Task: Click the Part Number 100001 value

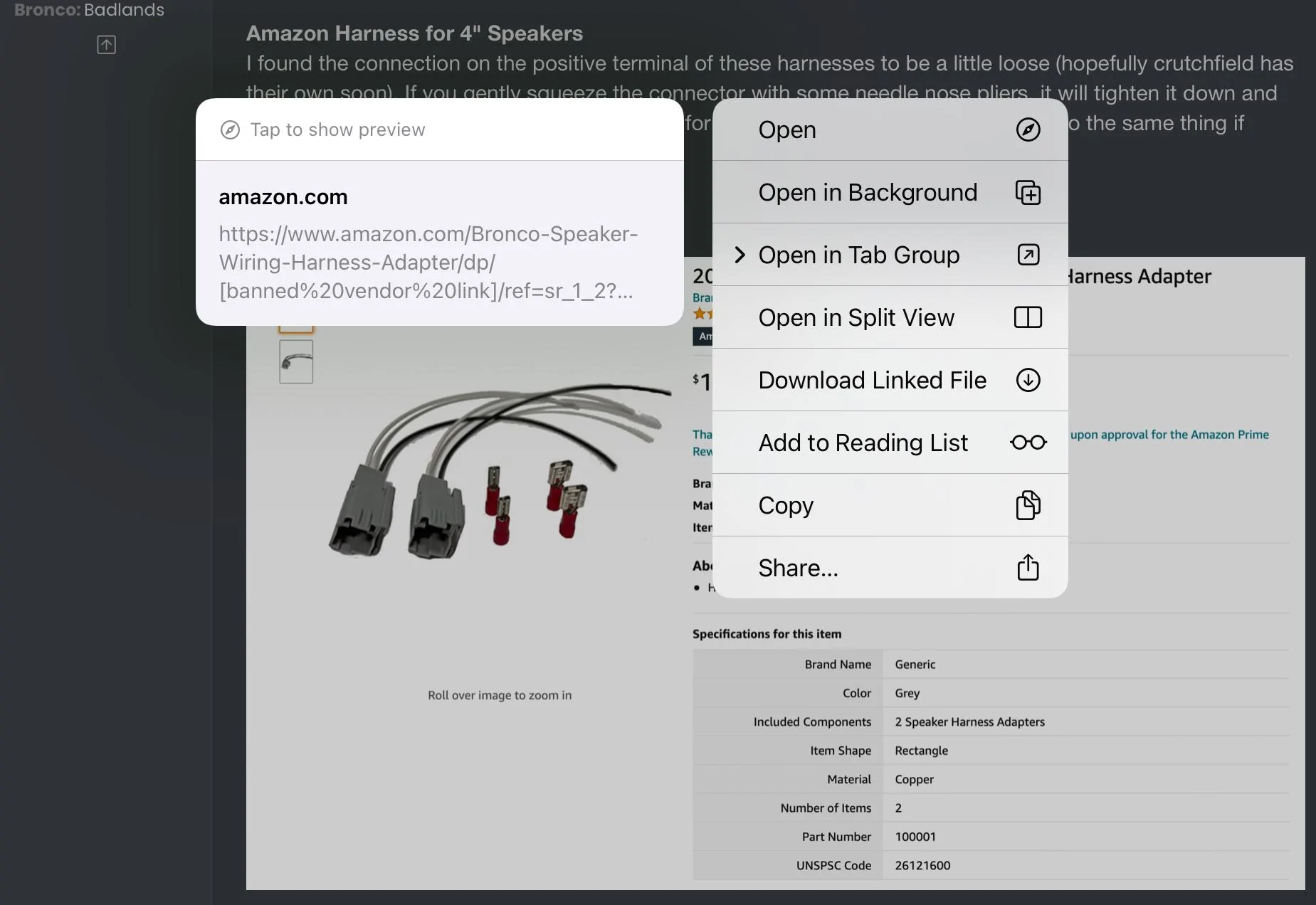Action: tap(915, 837)
